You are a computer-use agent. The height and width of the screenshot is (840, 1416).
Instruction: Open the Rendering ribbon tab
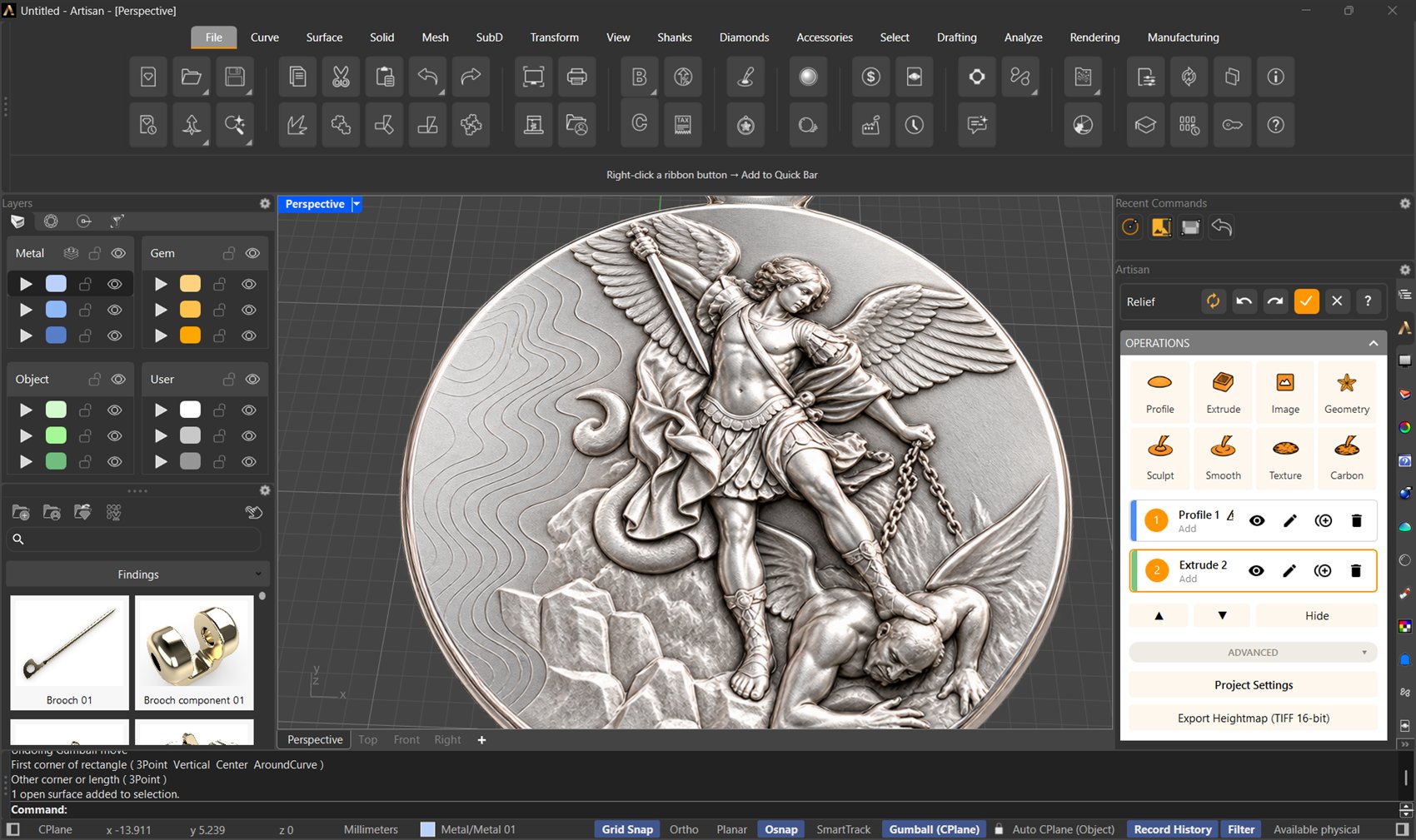(1094, 37)
